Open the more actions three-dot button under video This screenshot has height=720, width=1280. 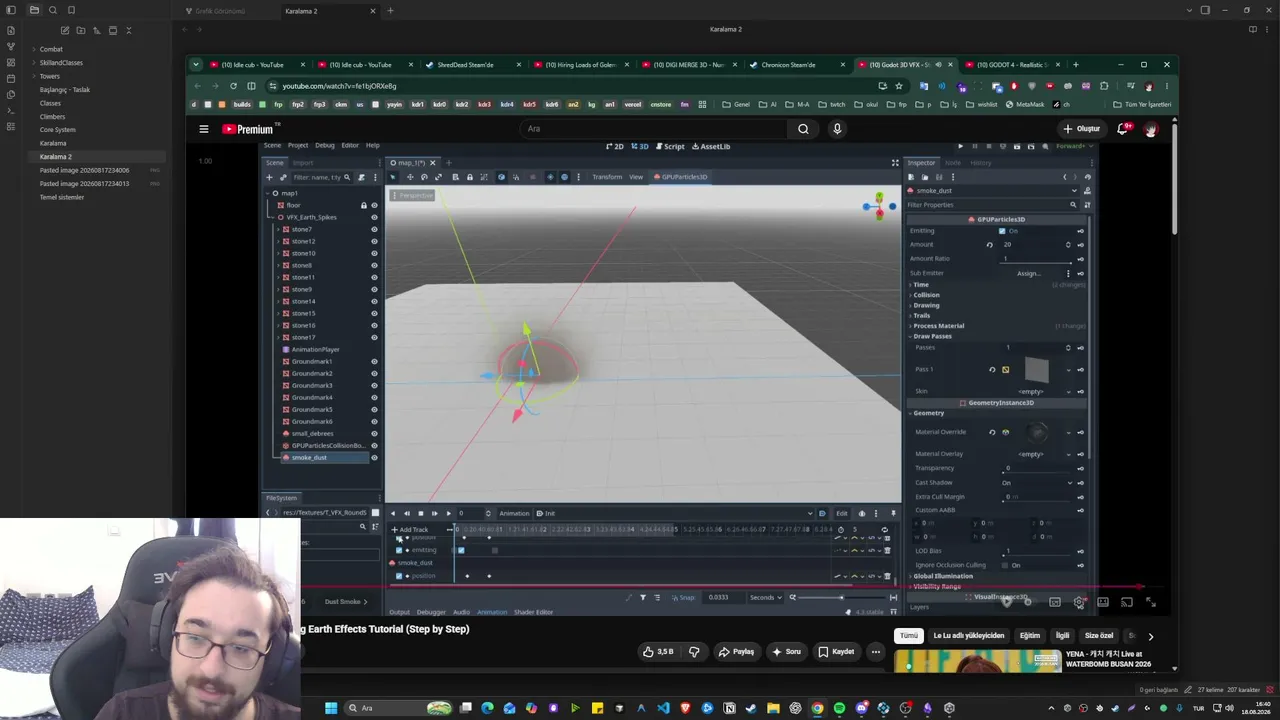point(875,652)
